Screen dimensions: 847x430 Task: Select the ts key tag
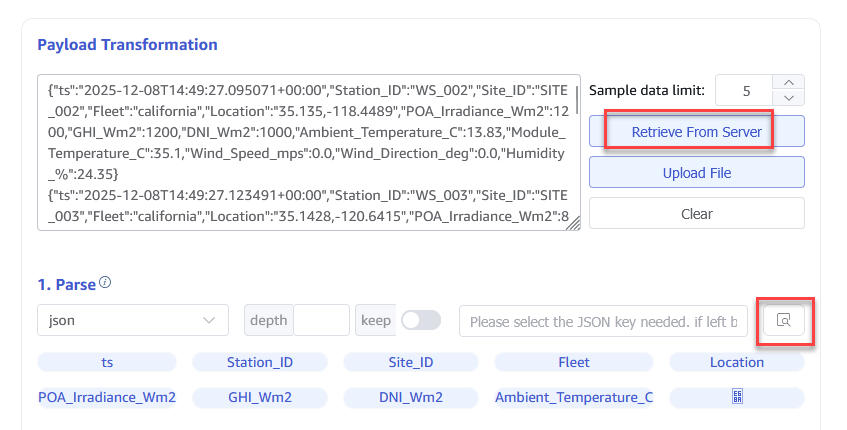coord(107,362)
